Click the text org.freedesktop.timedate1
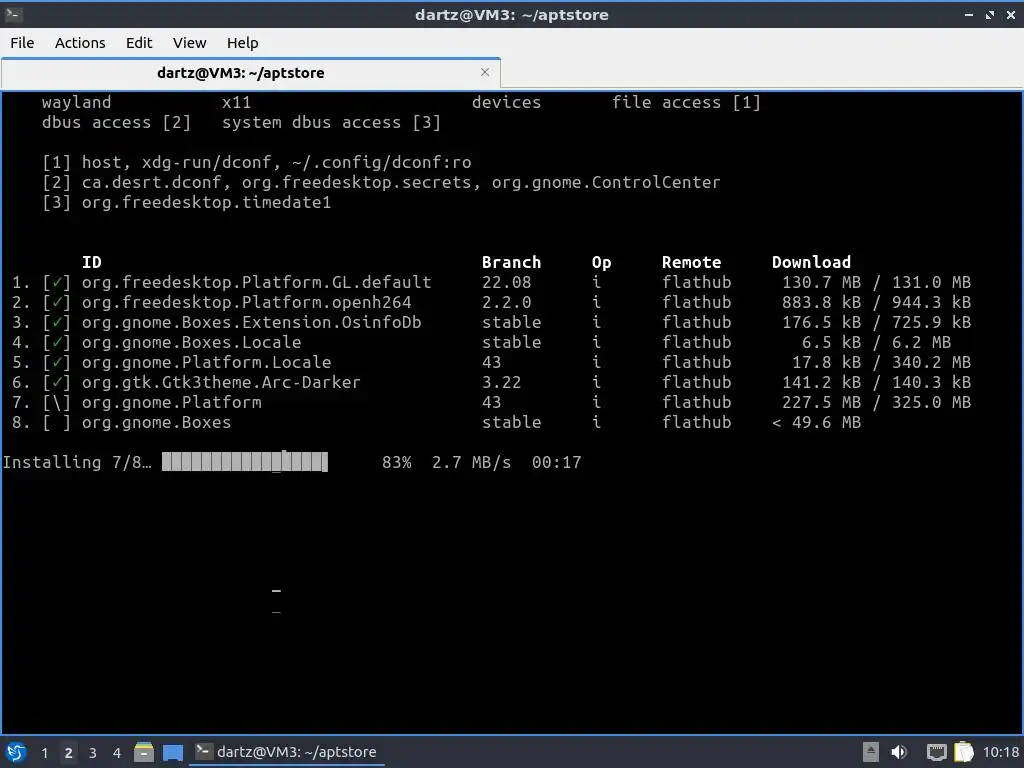Viewport: 1024px width, 768px height. pos(206,202)
